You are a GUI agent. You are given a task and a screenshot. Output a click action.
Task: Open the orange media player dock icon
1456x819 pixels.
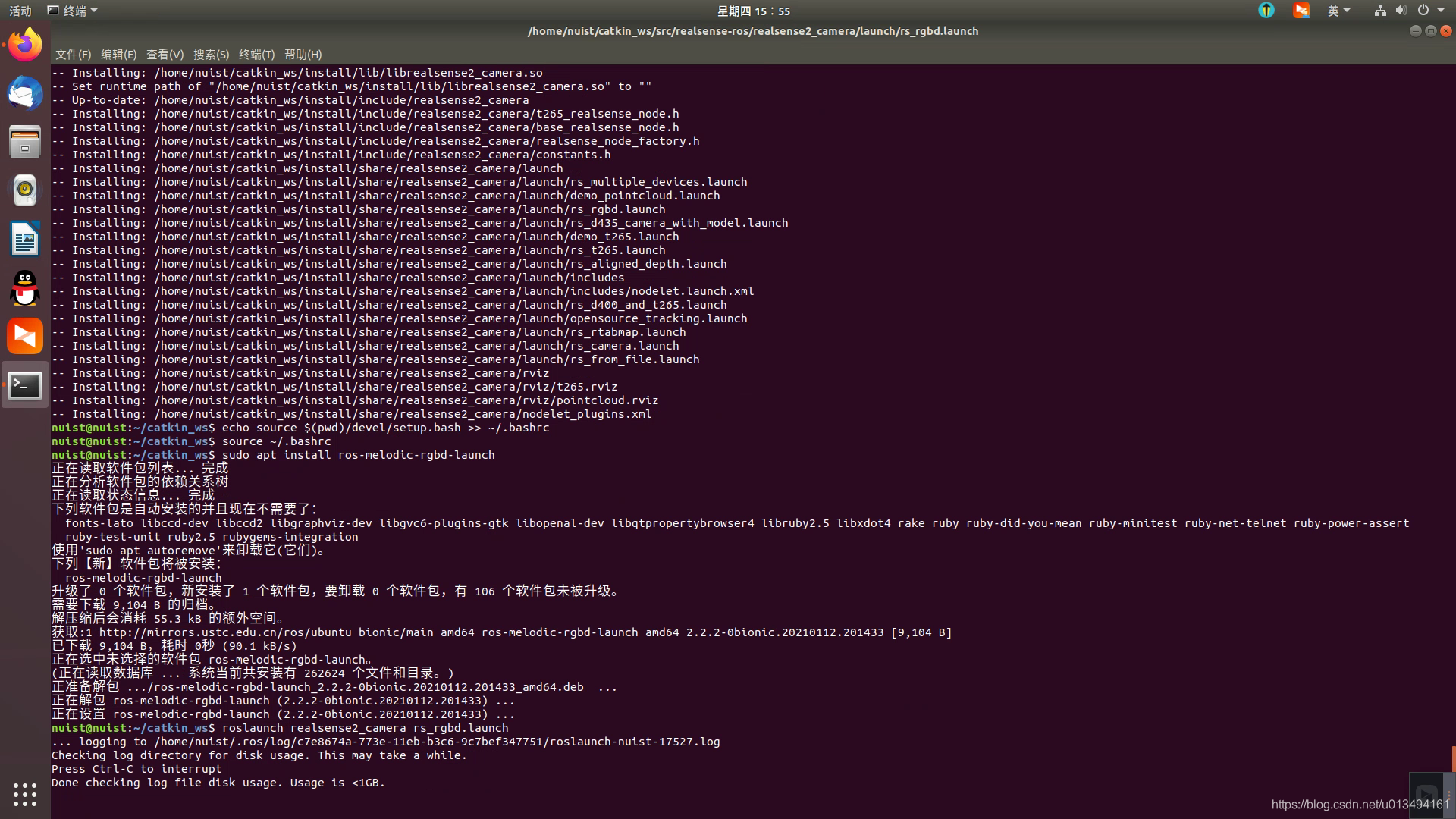click(x=25, y=336)
